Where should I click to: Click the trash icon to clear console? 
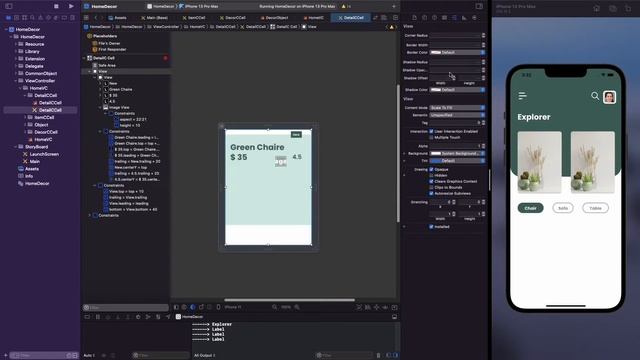pos(378,355)
